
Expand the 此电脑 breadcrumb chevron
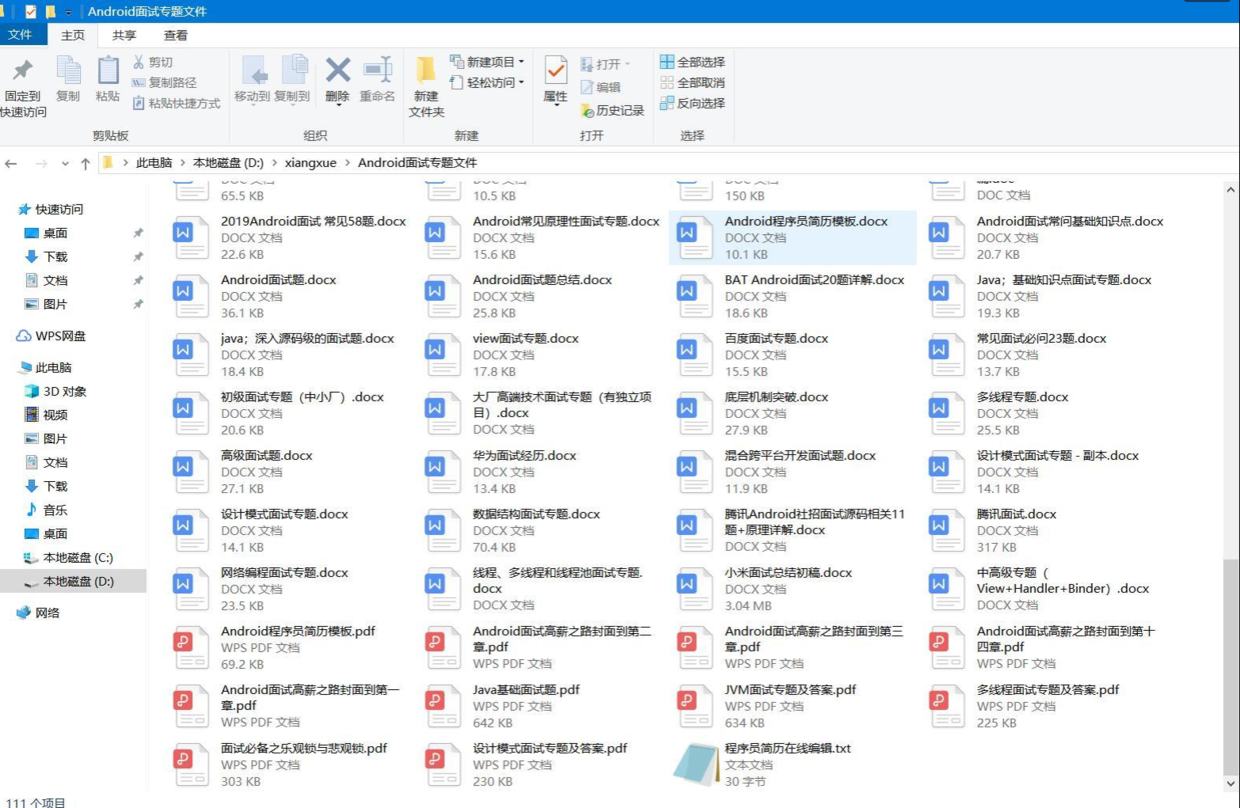click(x=182, y=163)
